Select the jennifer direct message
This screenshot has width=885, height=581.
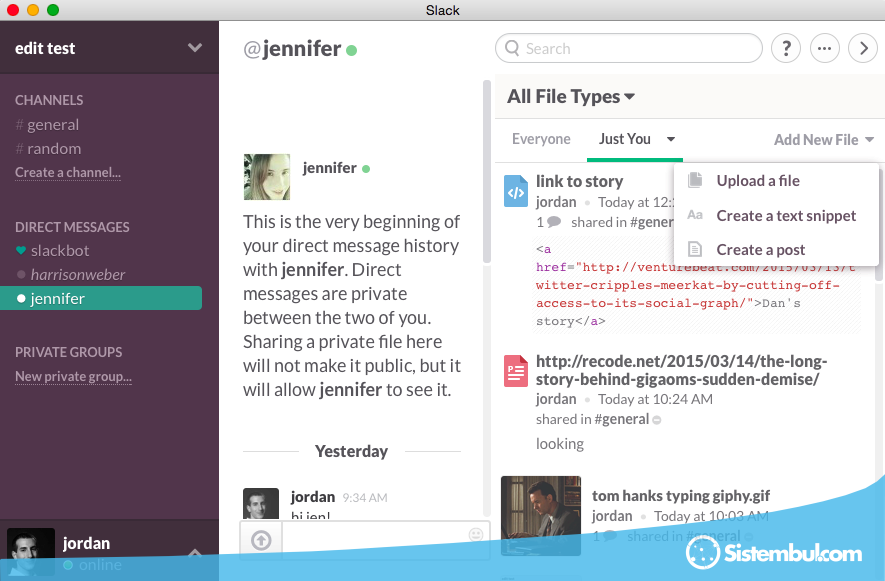pyautogui.click(x=101, y=298)
